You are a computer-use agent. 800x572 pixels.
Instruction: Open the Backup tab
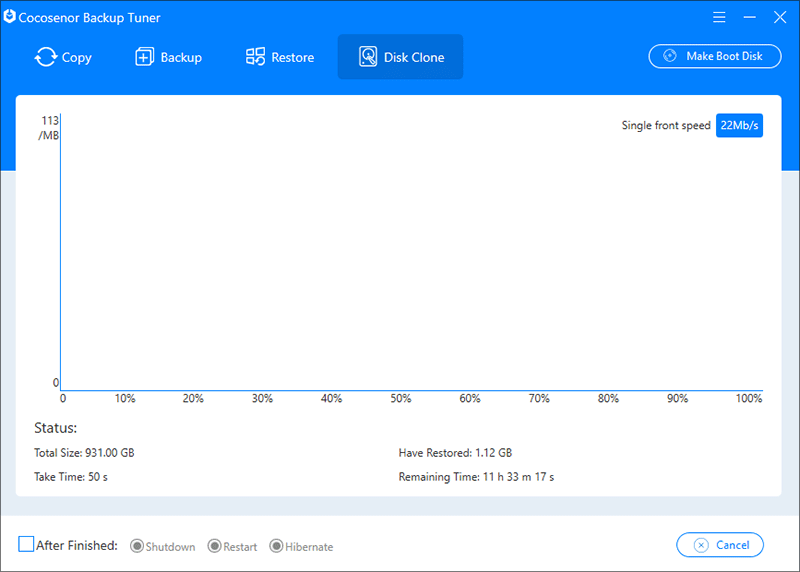[169, 57]
